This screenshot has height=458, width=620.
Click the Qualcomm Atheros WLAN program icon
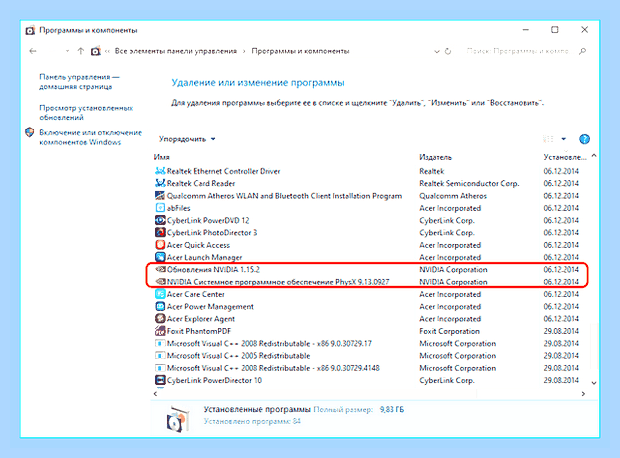[x=160, y=195]
